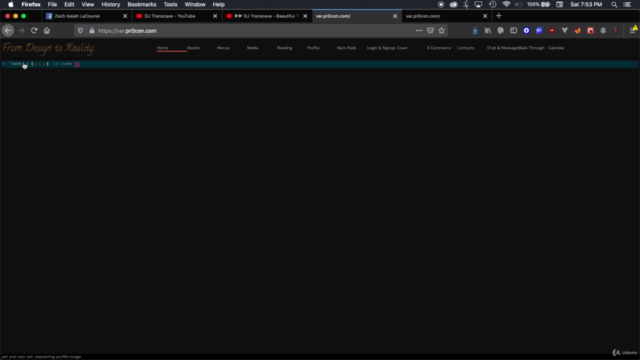
Task: Open the Bookmarks menu
Action: pos(142,4)
